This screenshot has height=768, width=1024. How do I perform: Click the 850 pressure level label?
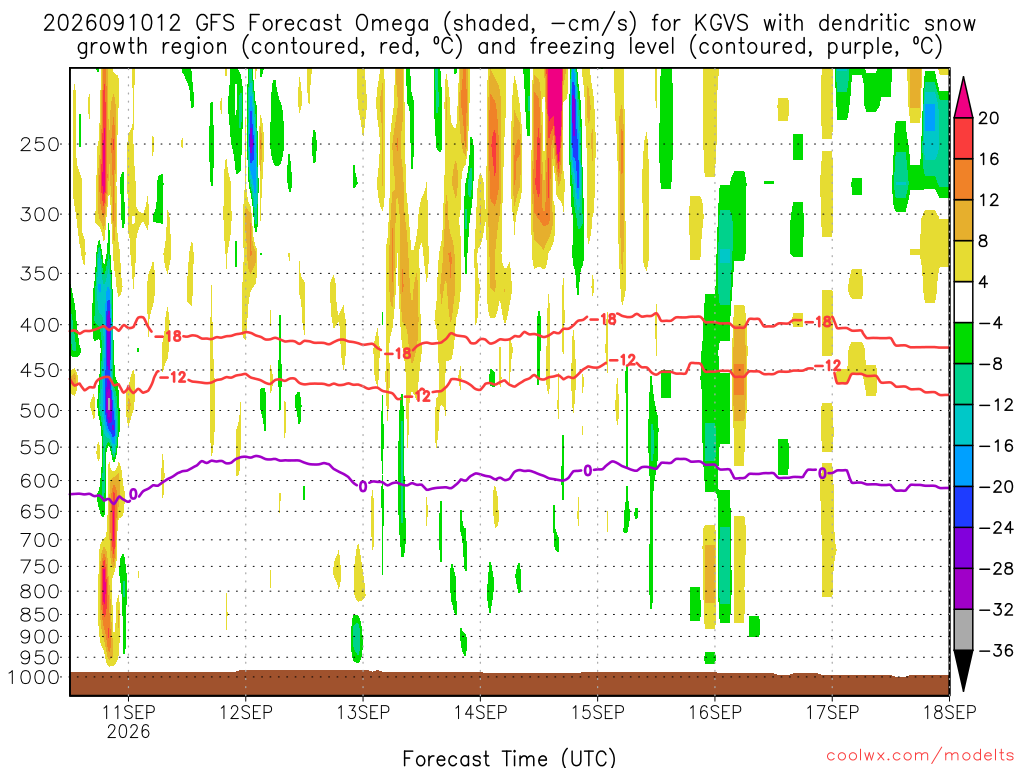click(x=40, y=615)
